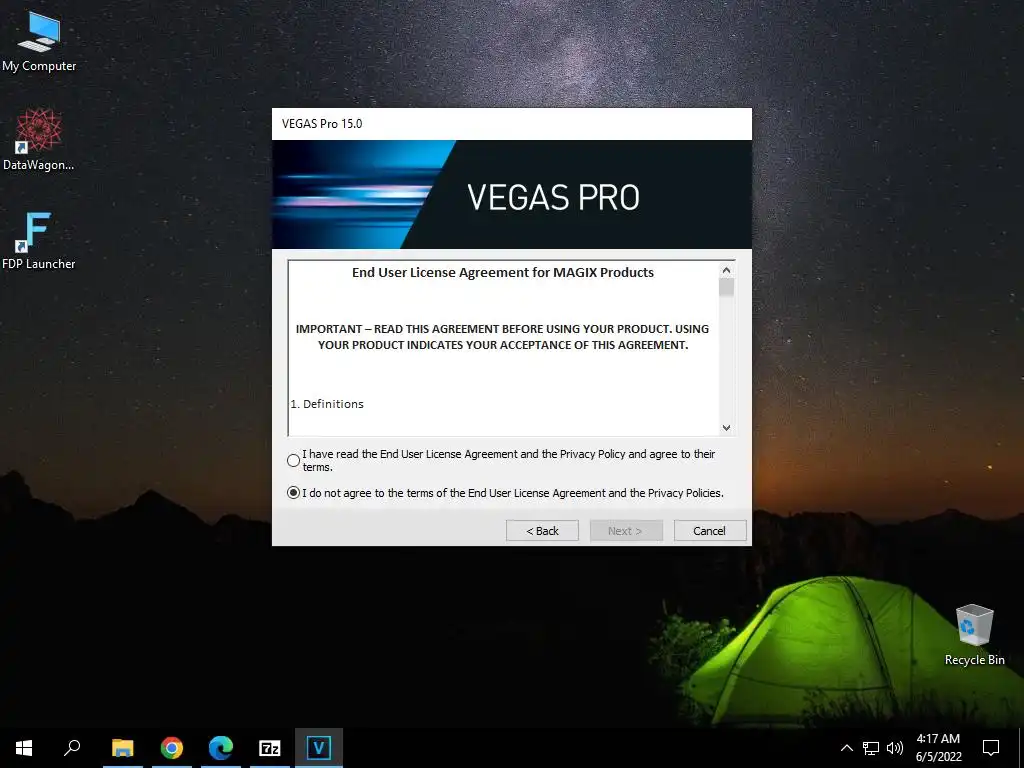Open the Windows Start menu
The image size is (1024, 768).
pos(24,748)
